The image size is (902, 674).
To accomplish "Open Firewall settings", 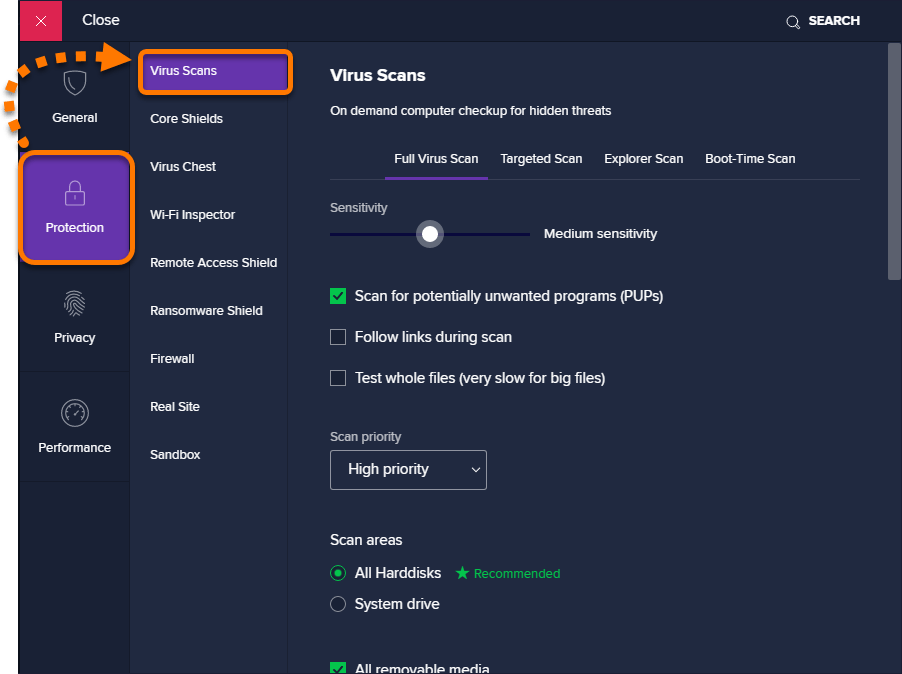I will (x=172, y=359).
